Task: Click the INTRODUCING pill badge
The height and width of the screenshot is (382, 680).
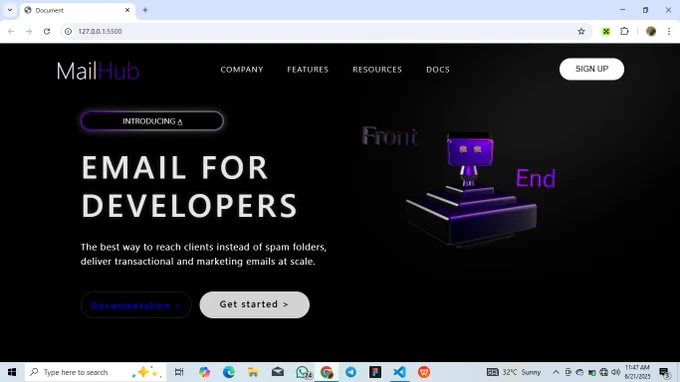Action: click(x=152, y=121)
